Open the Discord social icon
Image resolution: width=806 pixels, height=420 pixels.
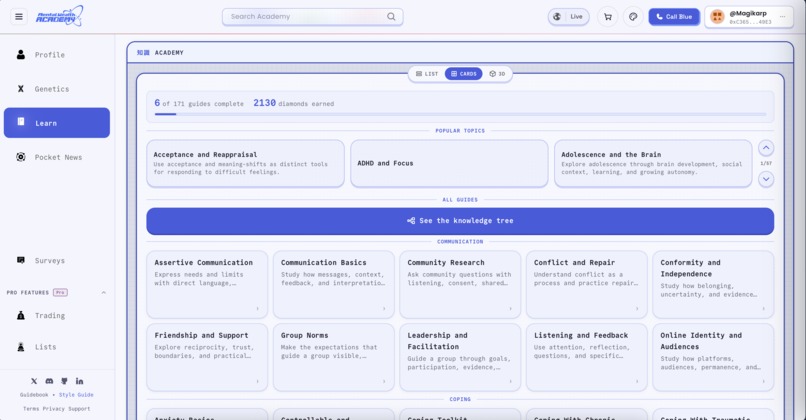click(49, 381)
